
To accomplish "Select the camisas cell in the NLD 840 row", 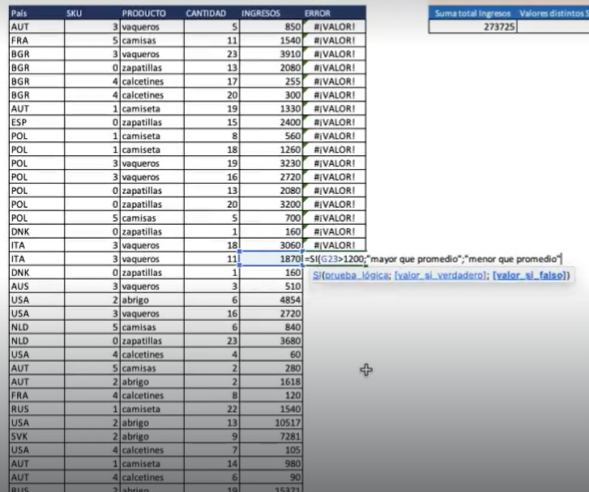I will [152, 327].
